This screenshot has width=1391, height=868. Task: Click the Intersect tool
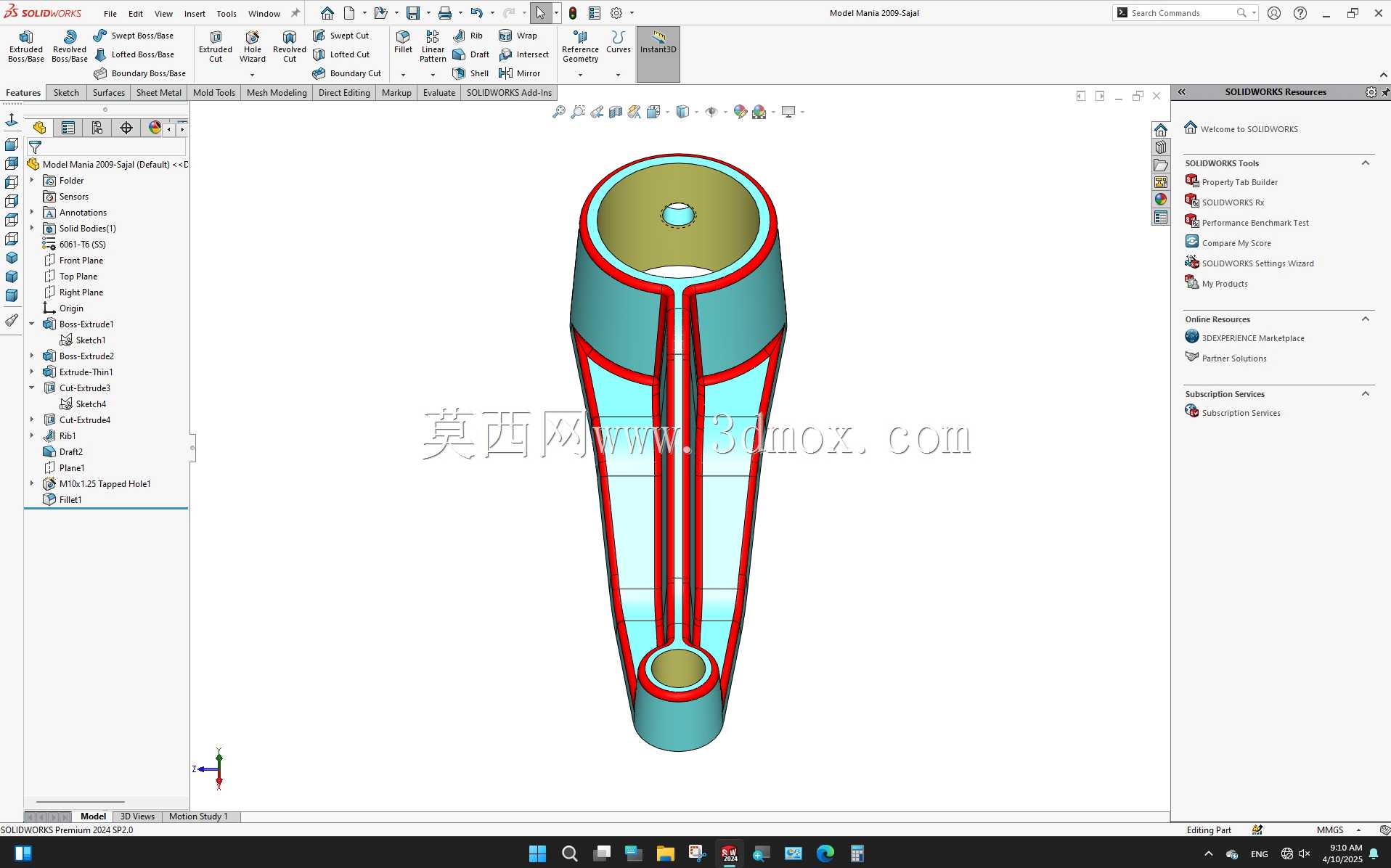click(523, 54)
